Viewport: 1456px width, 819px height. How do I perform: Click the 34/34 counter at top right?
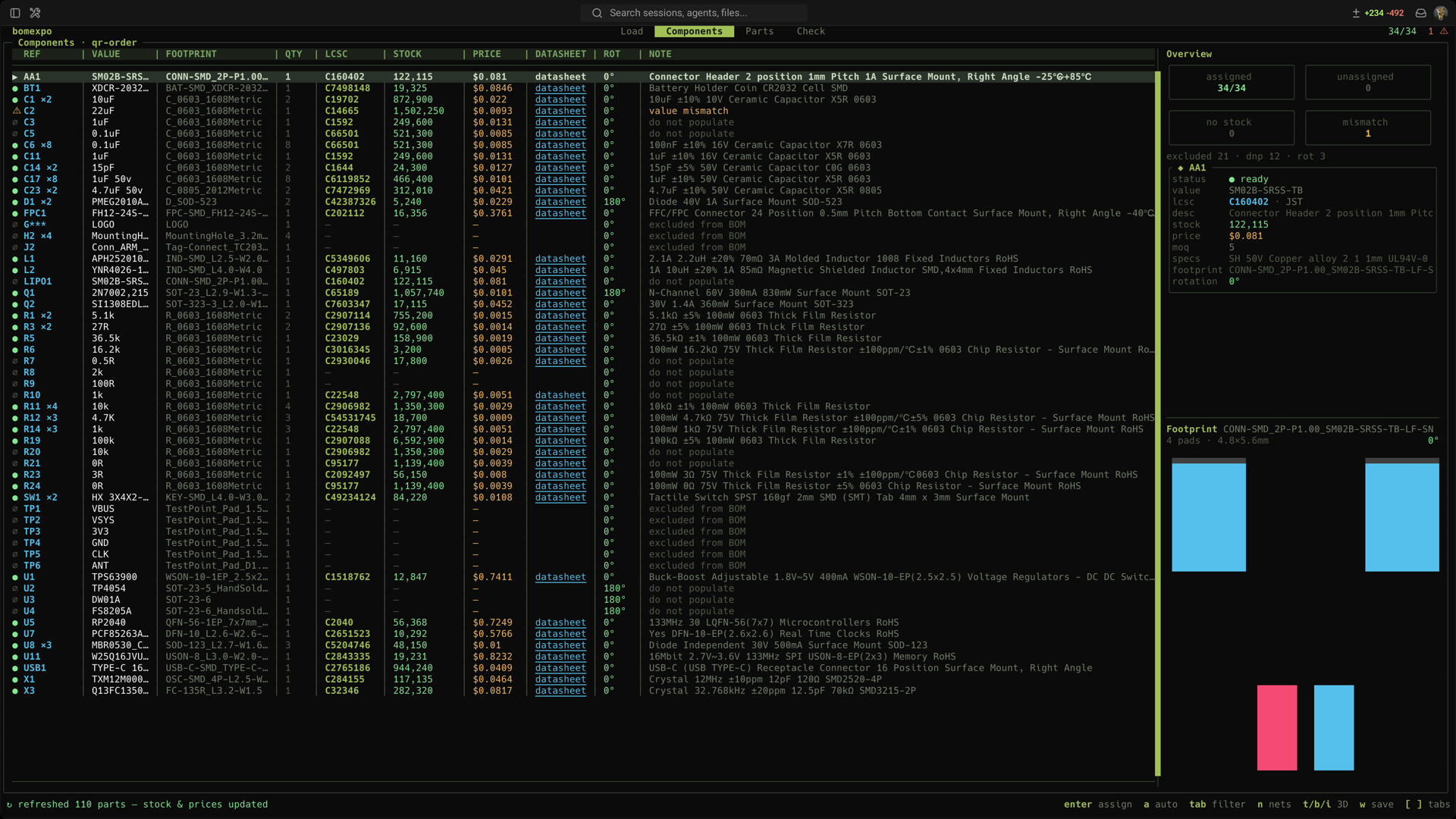[x=1402, y=31]
